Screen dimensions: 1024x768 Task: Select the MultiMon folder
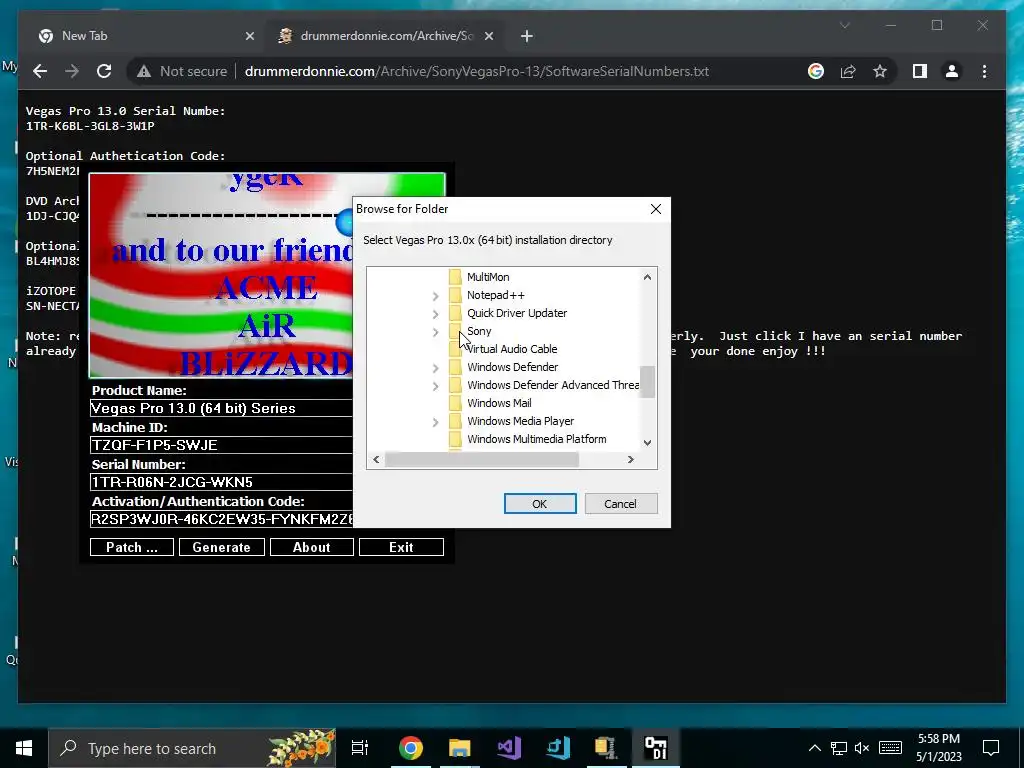pyautogui.click(x=488, y=277)
